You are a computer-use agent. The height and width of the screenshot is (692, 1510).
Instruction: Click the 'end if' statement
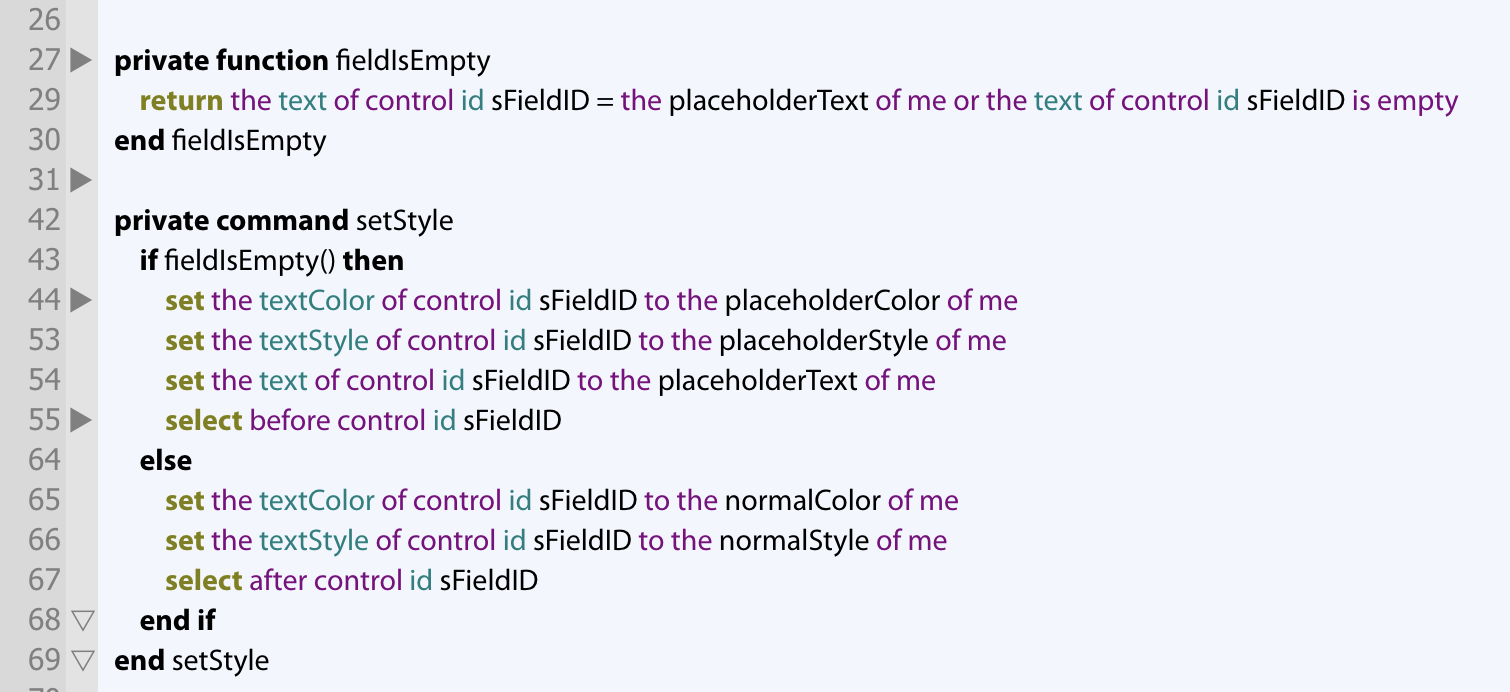tap(177, 621)
